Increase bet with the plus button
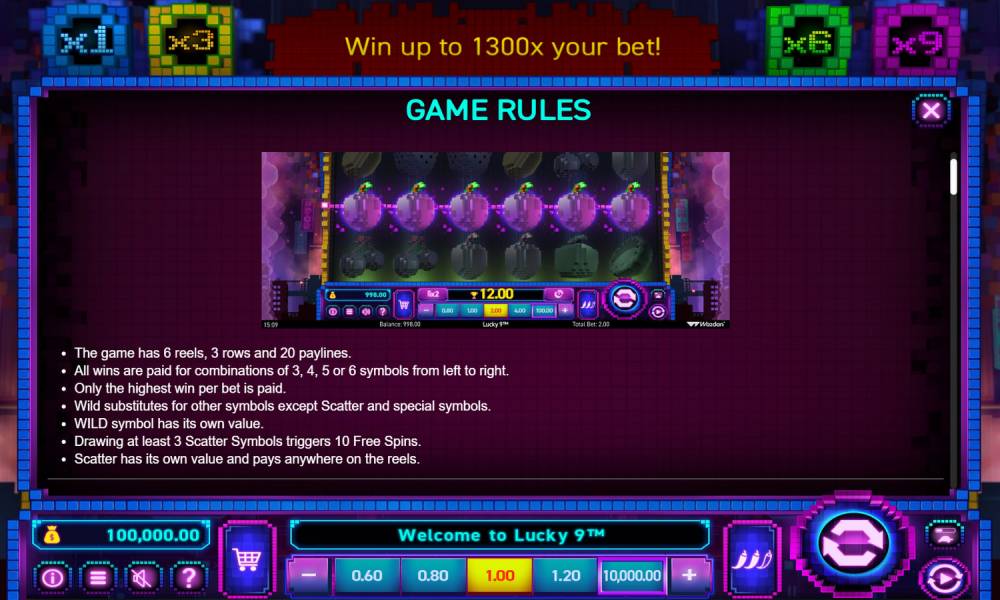 click(689, 575)
